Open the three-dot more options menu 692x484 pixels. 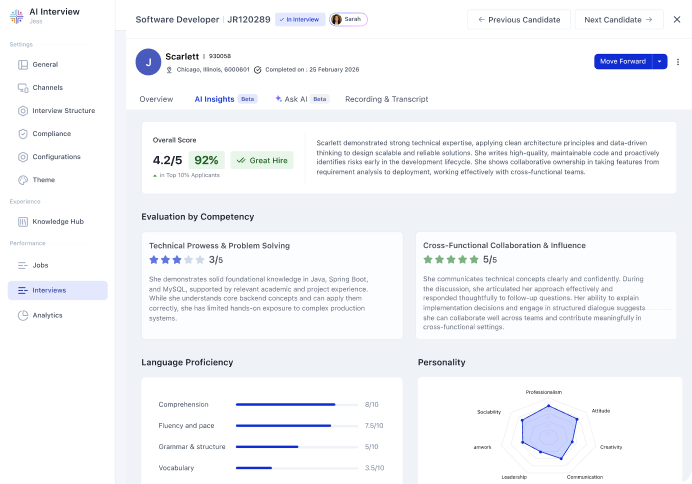[x=678, y=61]
